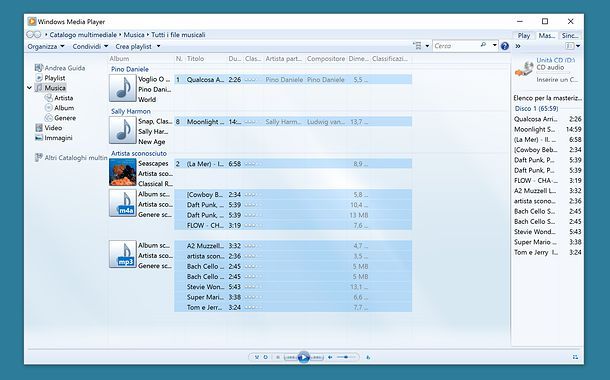The width and height of the screenshot is (610, 380).
Task: Click the Crea playlist button
Action: (133, 46)
